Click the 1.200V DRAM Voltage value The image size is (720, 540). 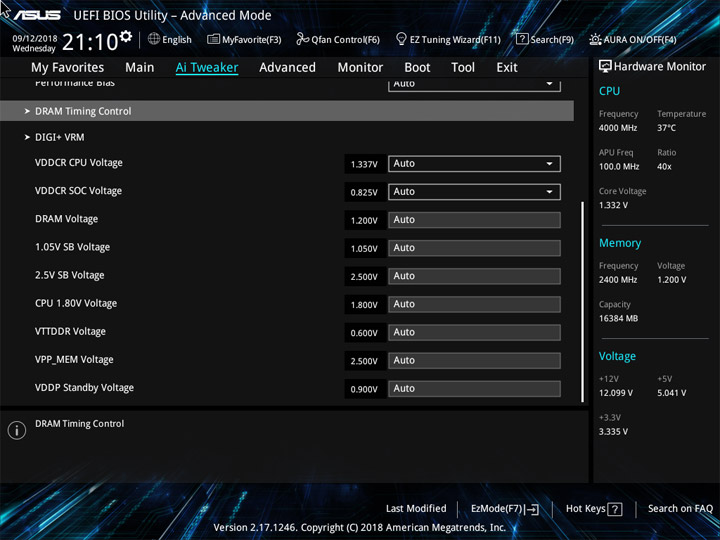[x=364, y=220]
